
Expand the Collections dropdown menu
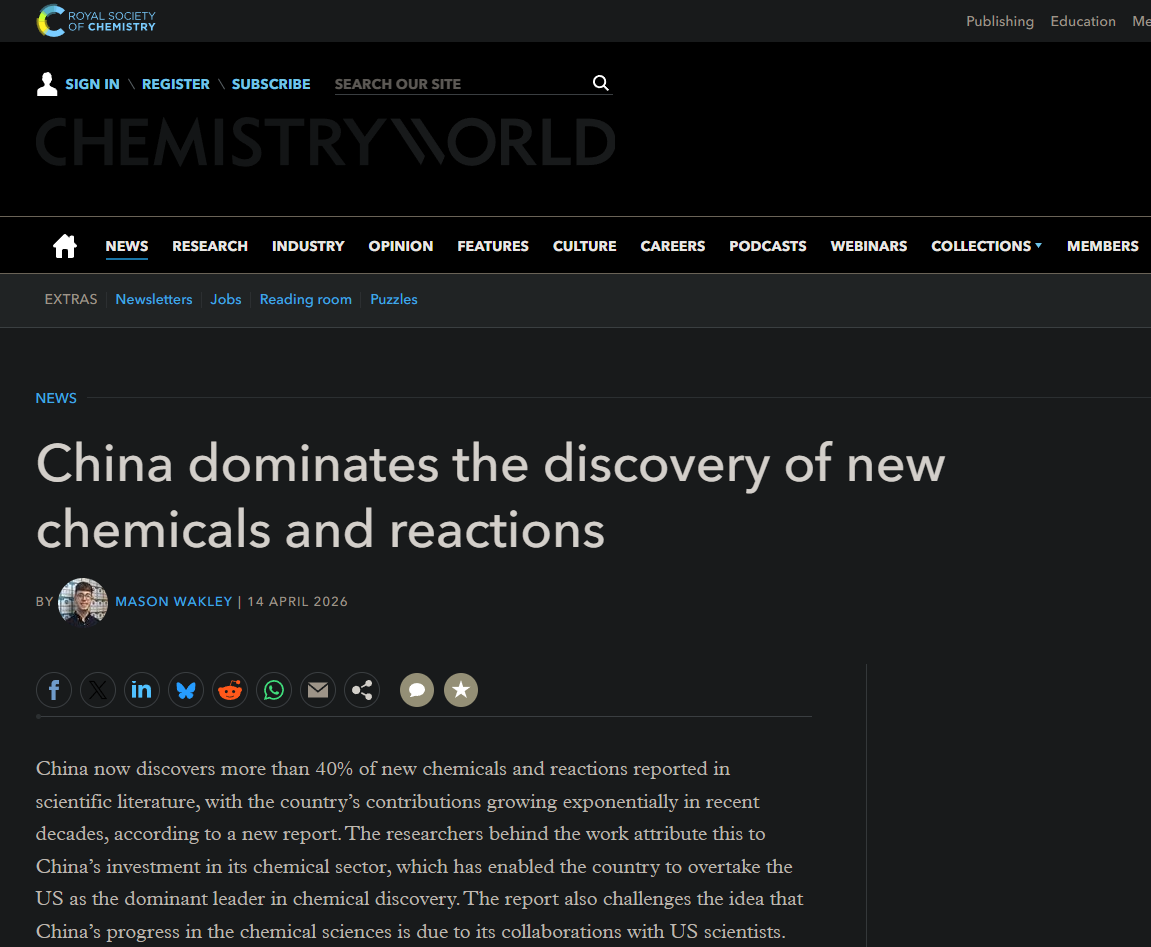click(986, 246)
